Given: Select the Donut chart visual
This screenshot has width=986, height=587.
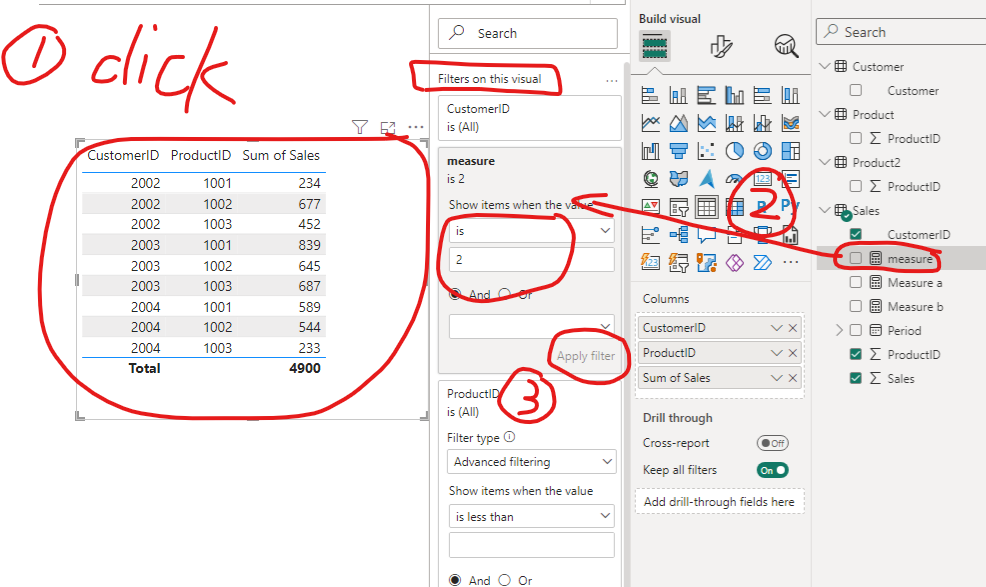Looking at the screenshot, I should (762, 151).
